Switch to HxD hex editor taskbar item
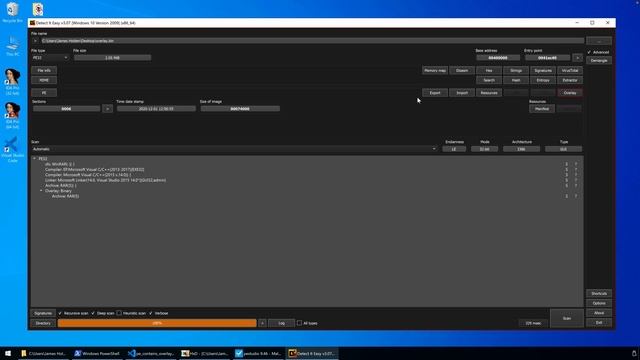Screen dimensions: 640x360 tap(204, 353)
